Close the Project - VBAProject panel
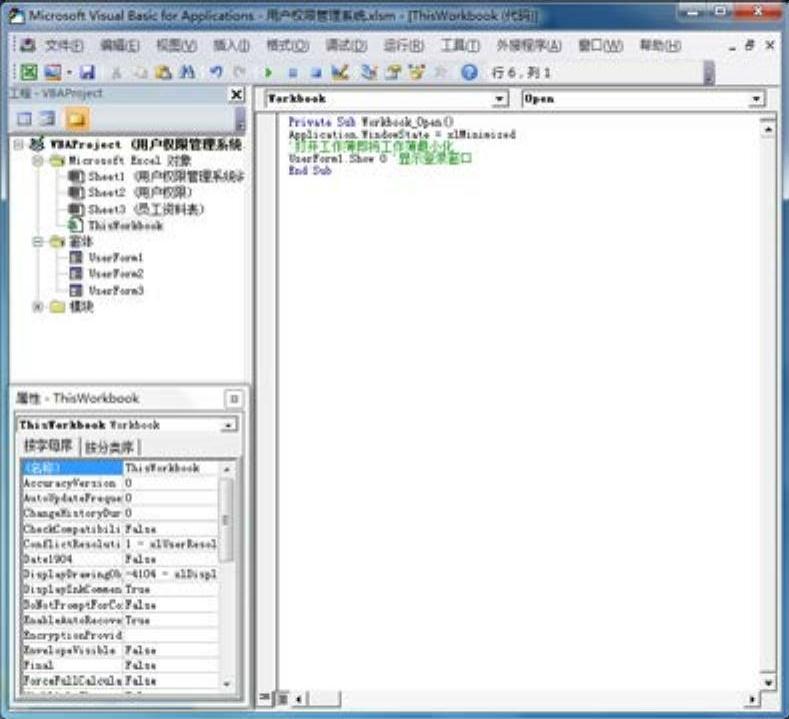Image resolution: width=789 pixels, height=719 pixels. point(236,95)
